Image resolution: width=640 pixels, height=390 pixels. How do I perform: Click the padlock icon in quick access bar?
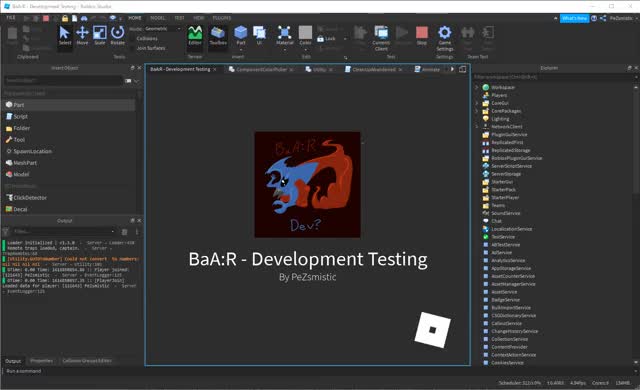(65, 18)
